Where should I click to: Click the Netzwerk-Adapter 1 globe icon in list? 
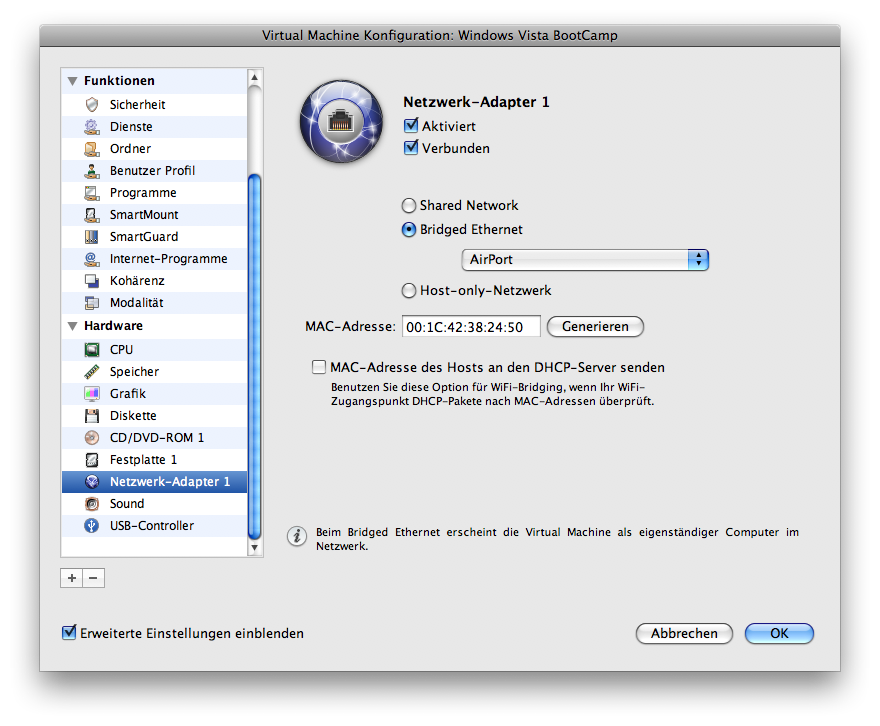91,482
